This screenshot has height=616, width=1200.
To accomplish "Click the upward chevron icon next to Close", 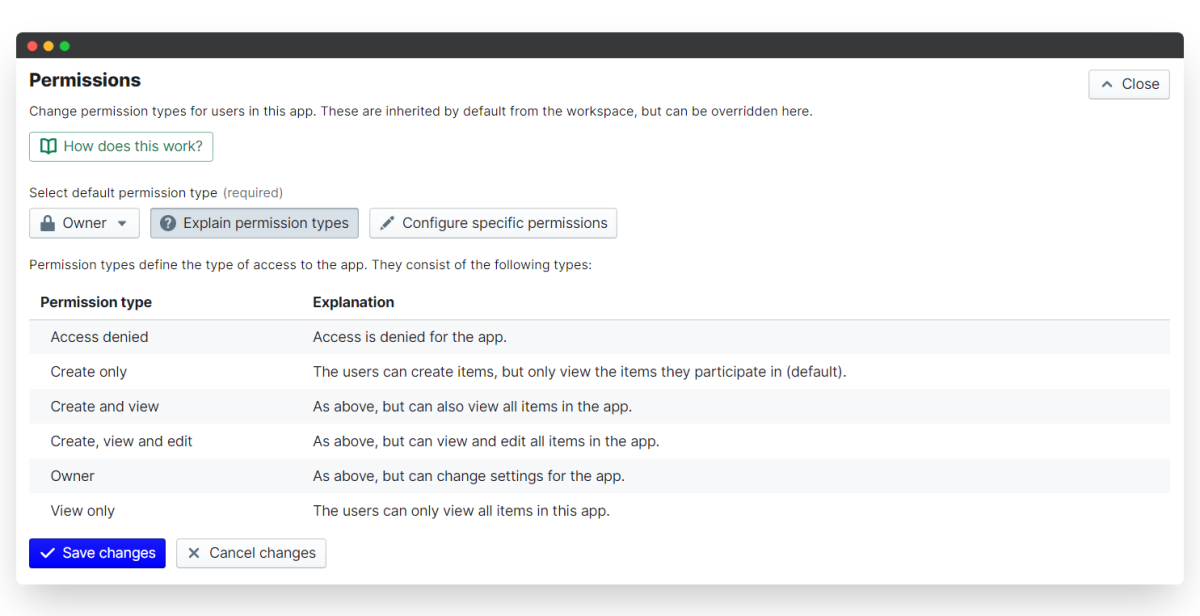I will point(1107,85).
